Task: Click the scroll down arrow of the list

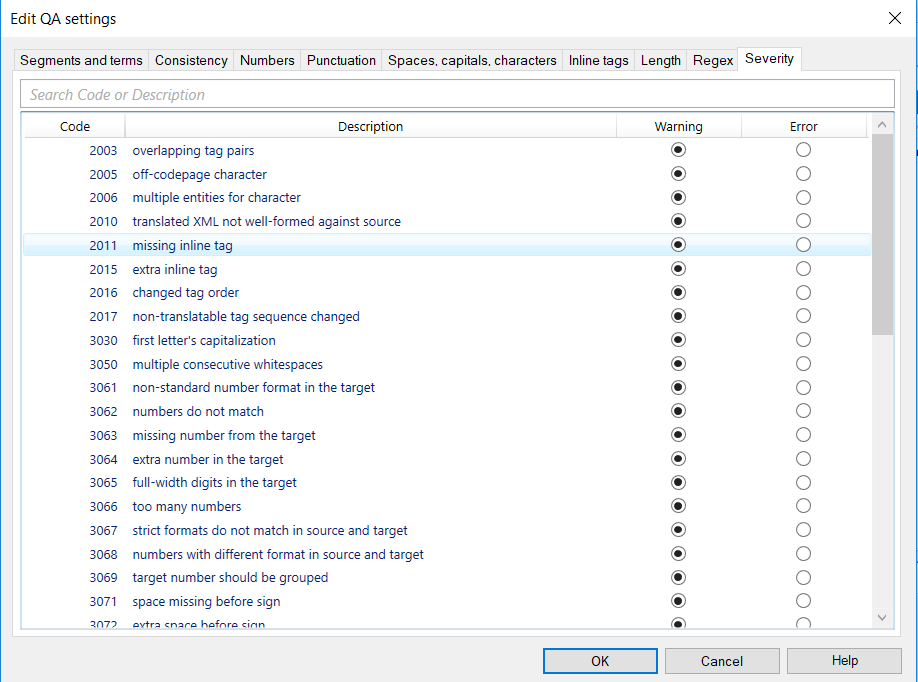Action: (882, 618)
